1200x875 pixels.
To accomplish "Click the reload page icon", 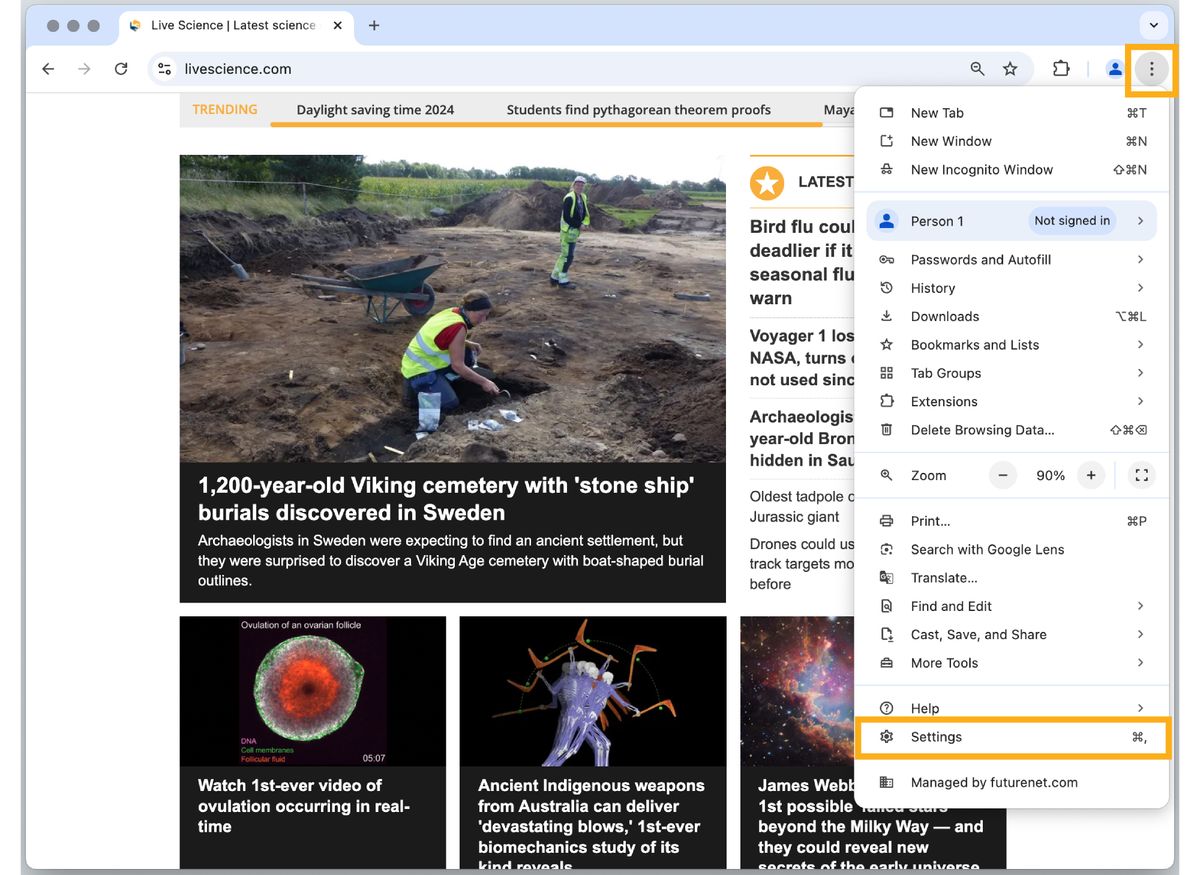I will [121, 69].
